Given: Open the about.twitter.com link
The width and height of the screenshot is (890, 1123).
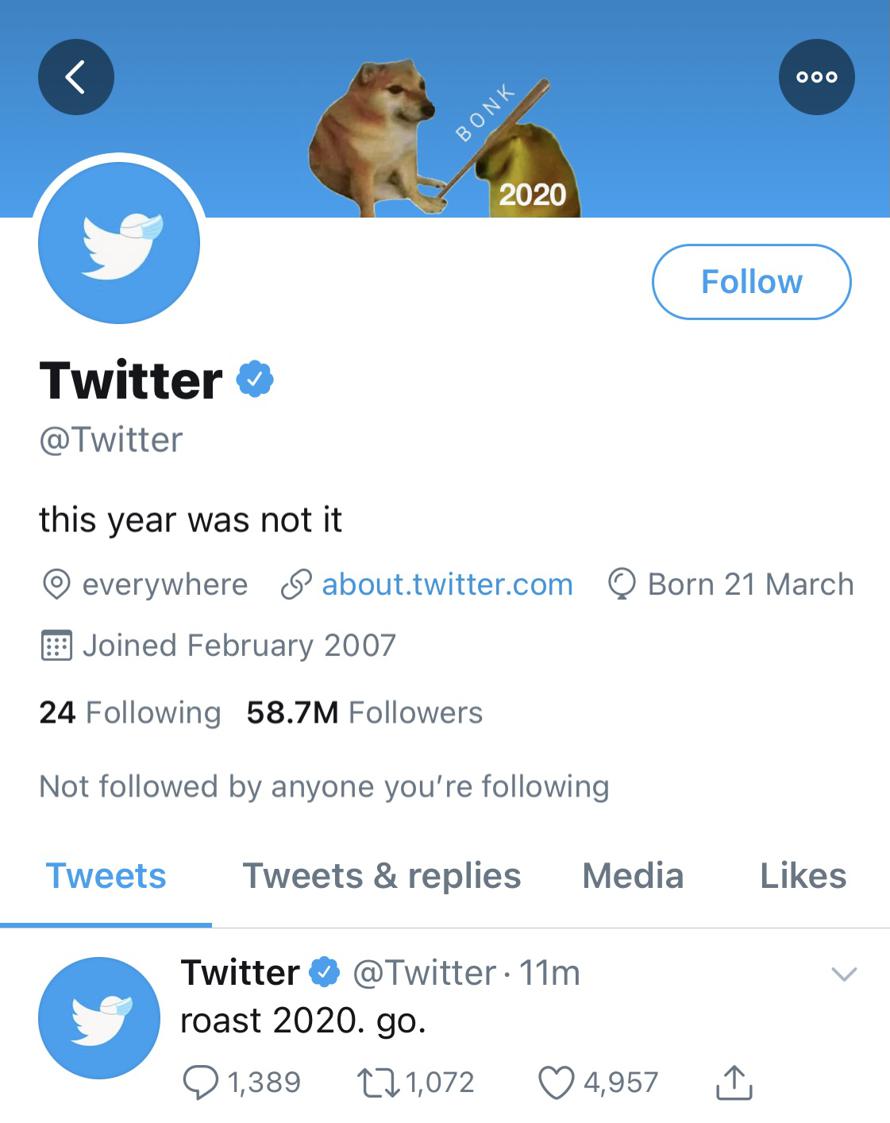Looking at the screenshot, I should (x=448, y=584).
